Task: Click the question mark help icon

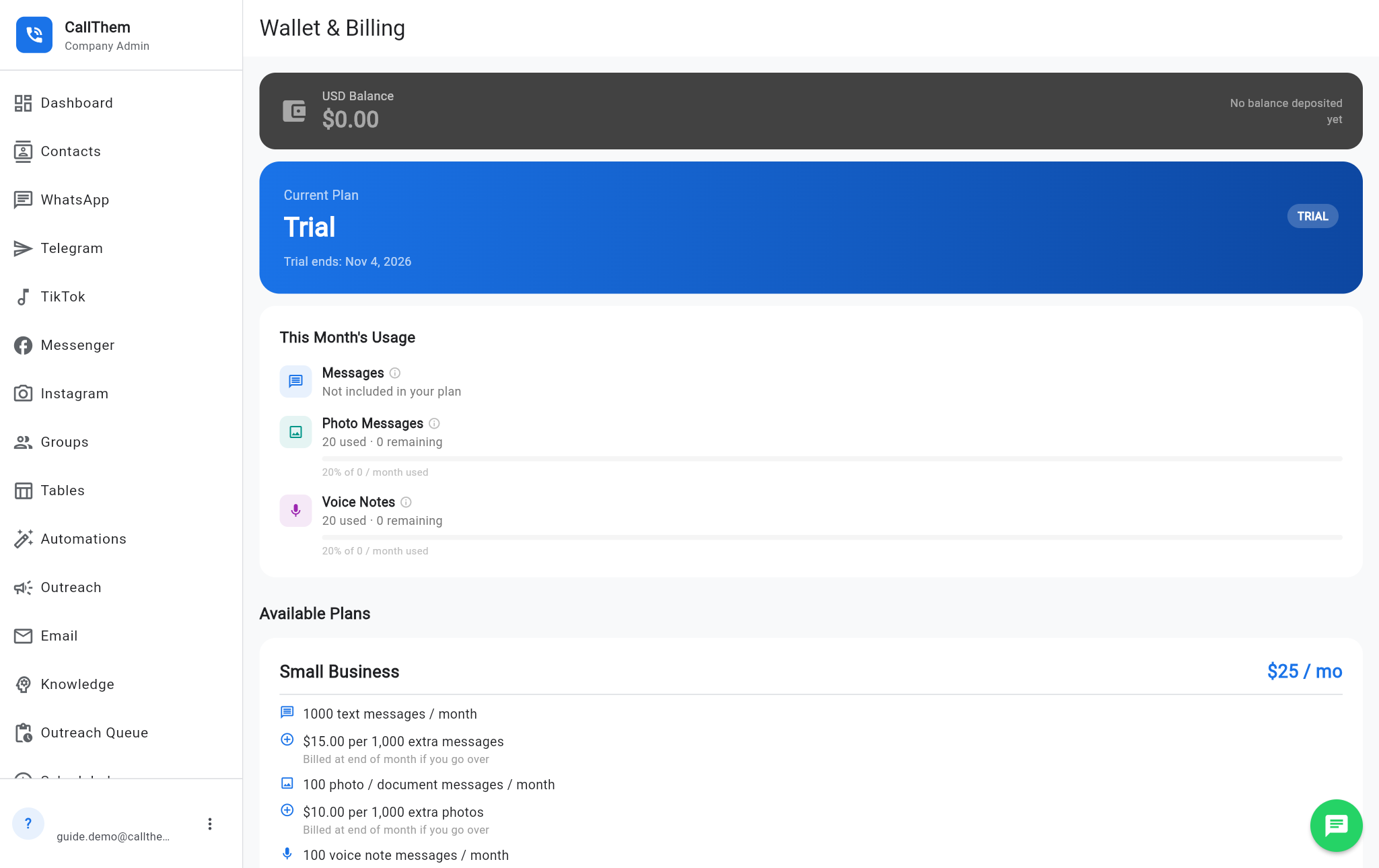Action: [x=28, y=823]
